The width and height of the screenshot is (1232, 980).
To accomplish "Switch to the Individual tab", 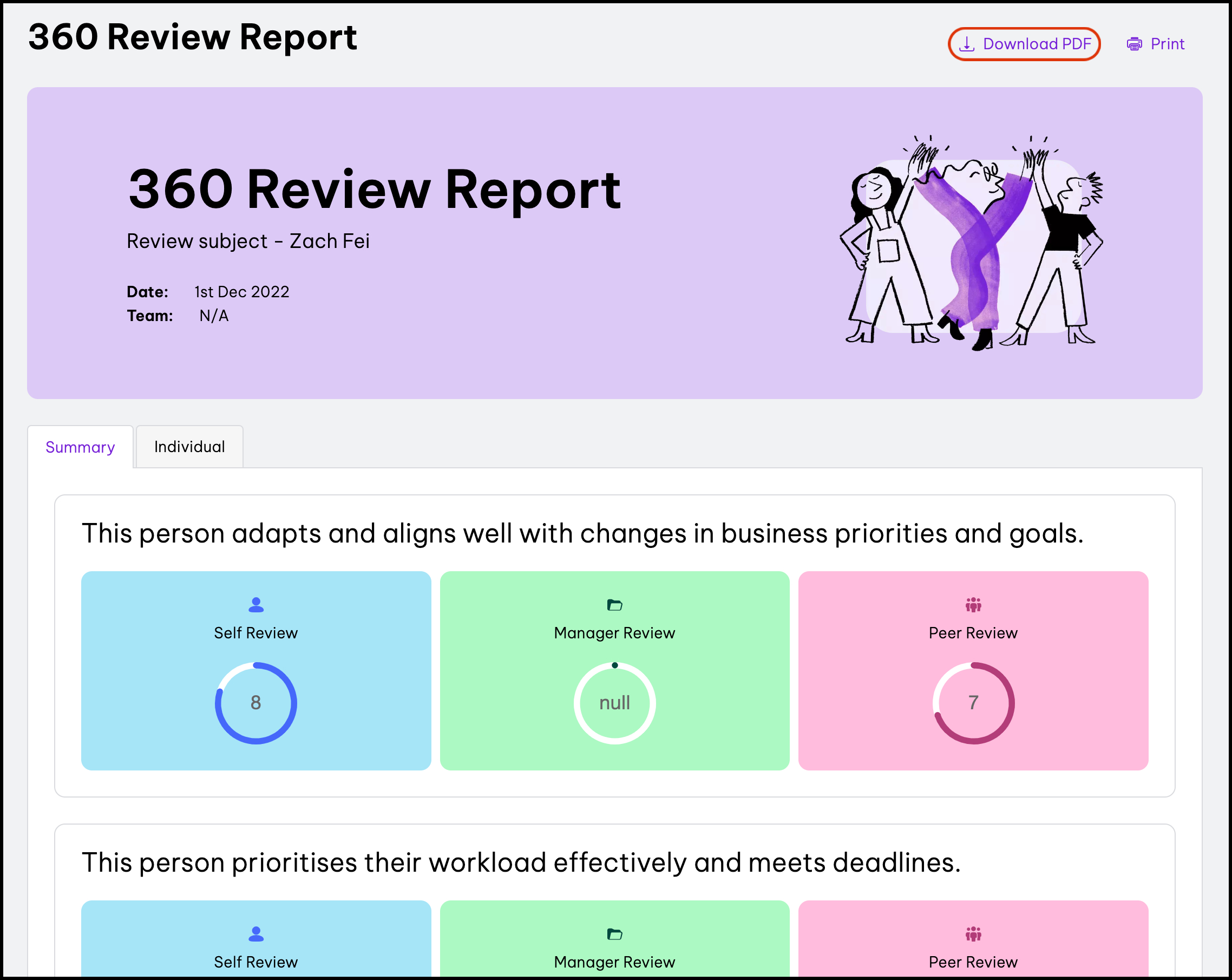I will [189, 446].
